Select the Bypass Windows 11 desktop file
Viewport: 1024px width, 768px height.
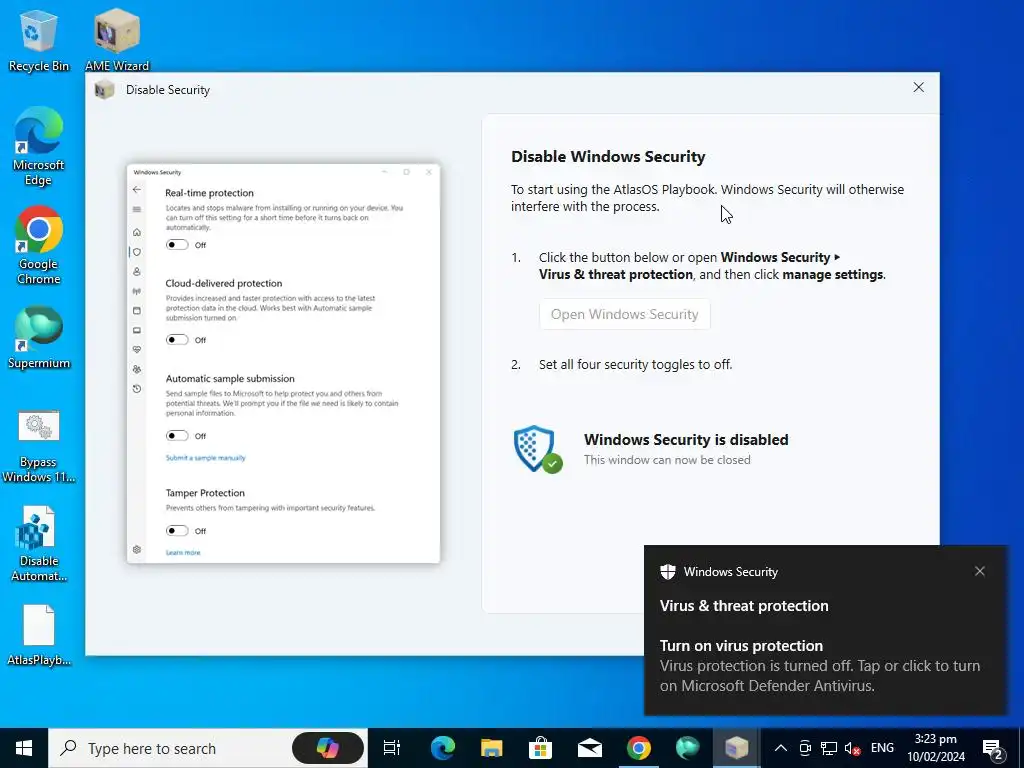[38, 447]
